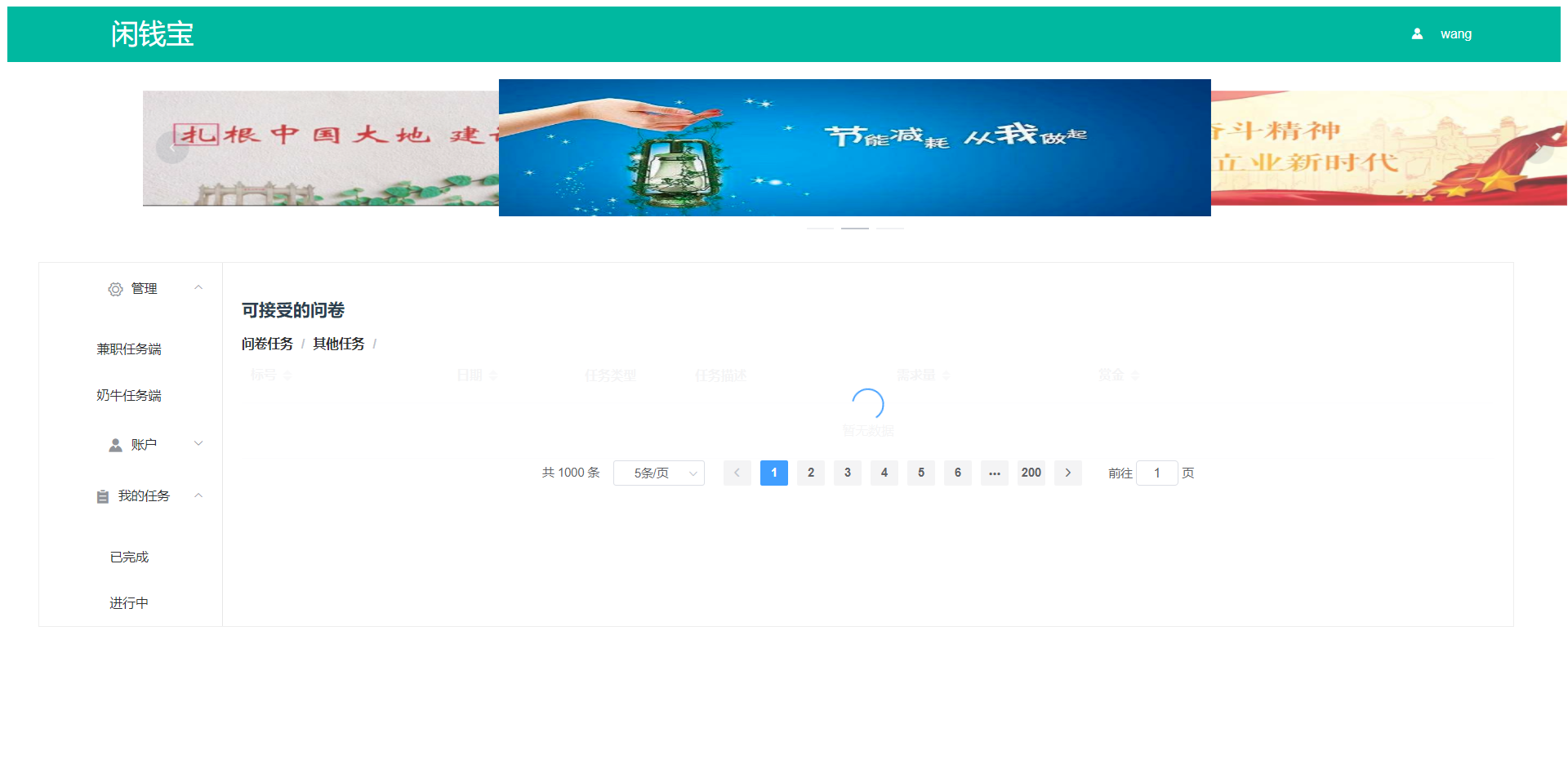Jump to page 200
This screenshot has height=764, width=1568.
point(1031,473)
